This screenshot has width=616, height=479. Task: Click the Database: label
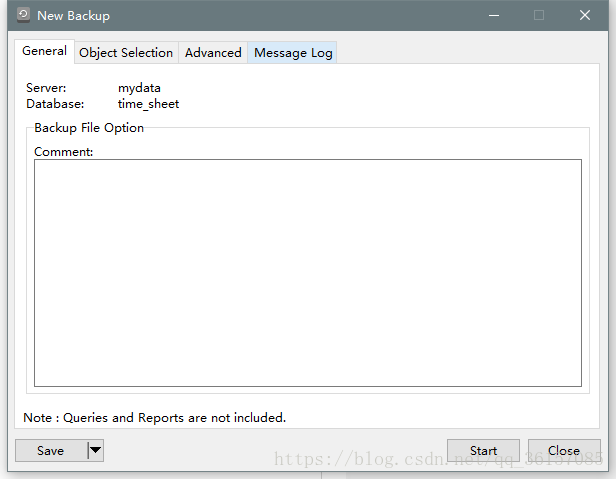(x=55, y=103)
